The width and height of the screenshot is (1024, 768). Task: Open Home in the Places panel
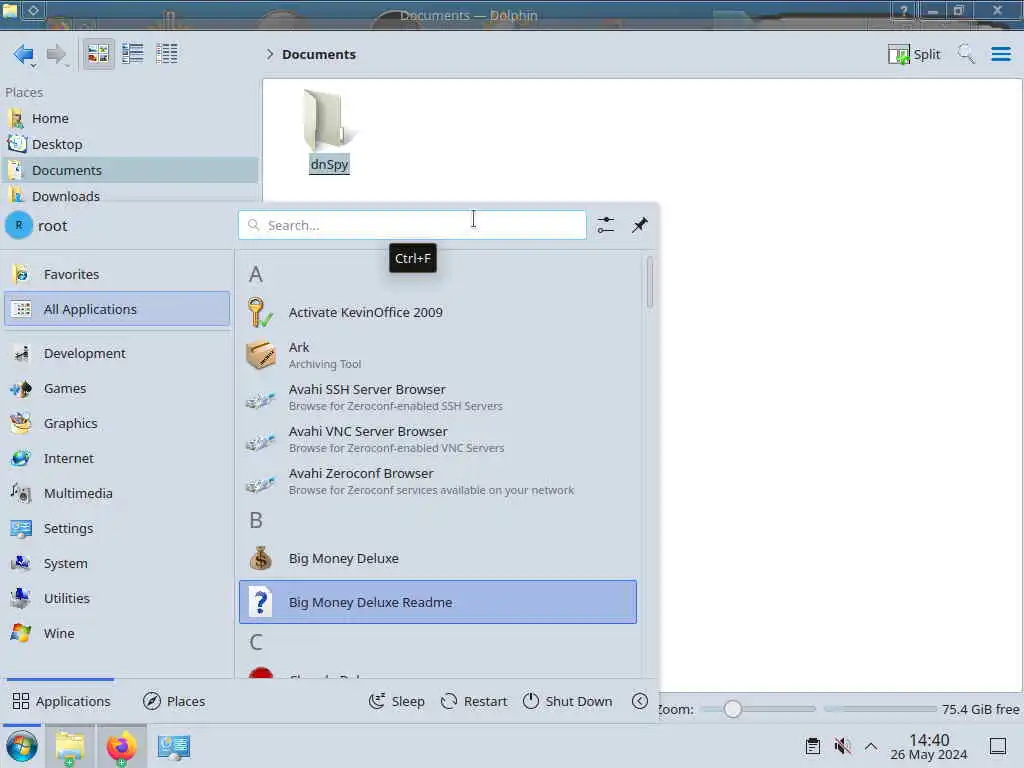[129, 118]
